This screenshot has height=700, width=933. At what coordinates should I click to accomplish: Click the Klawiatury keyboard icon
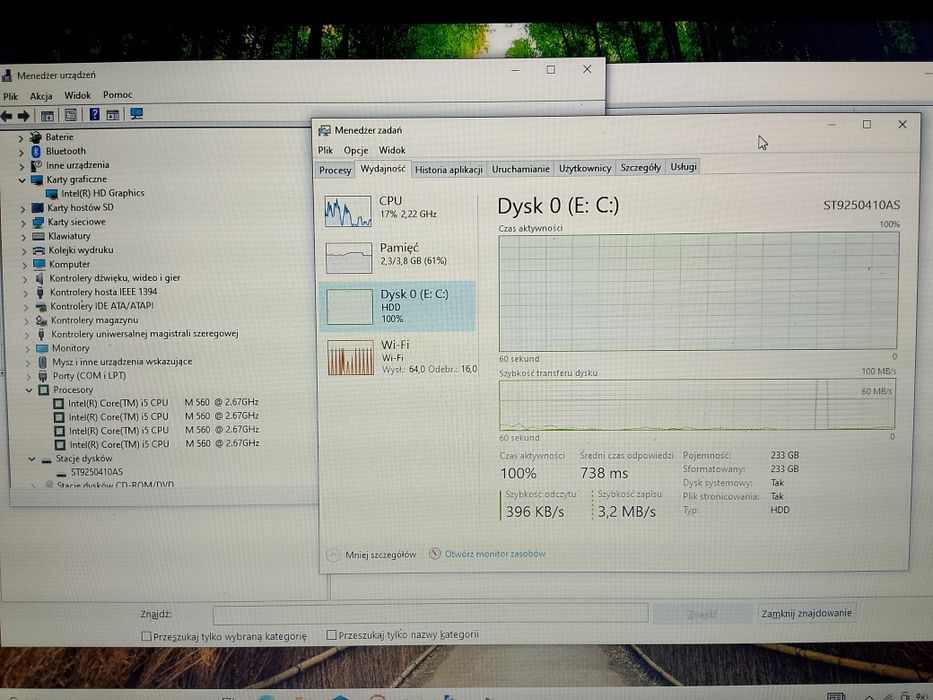click(39, 236)
